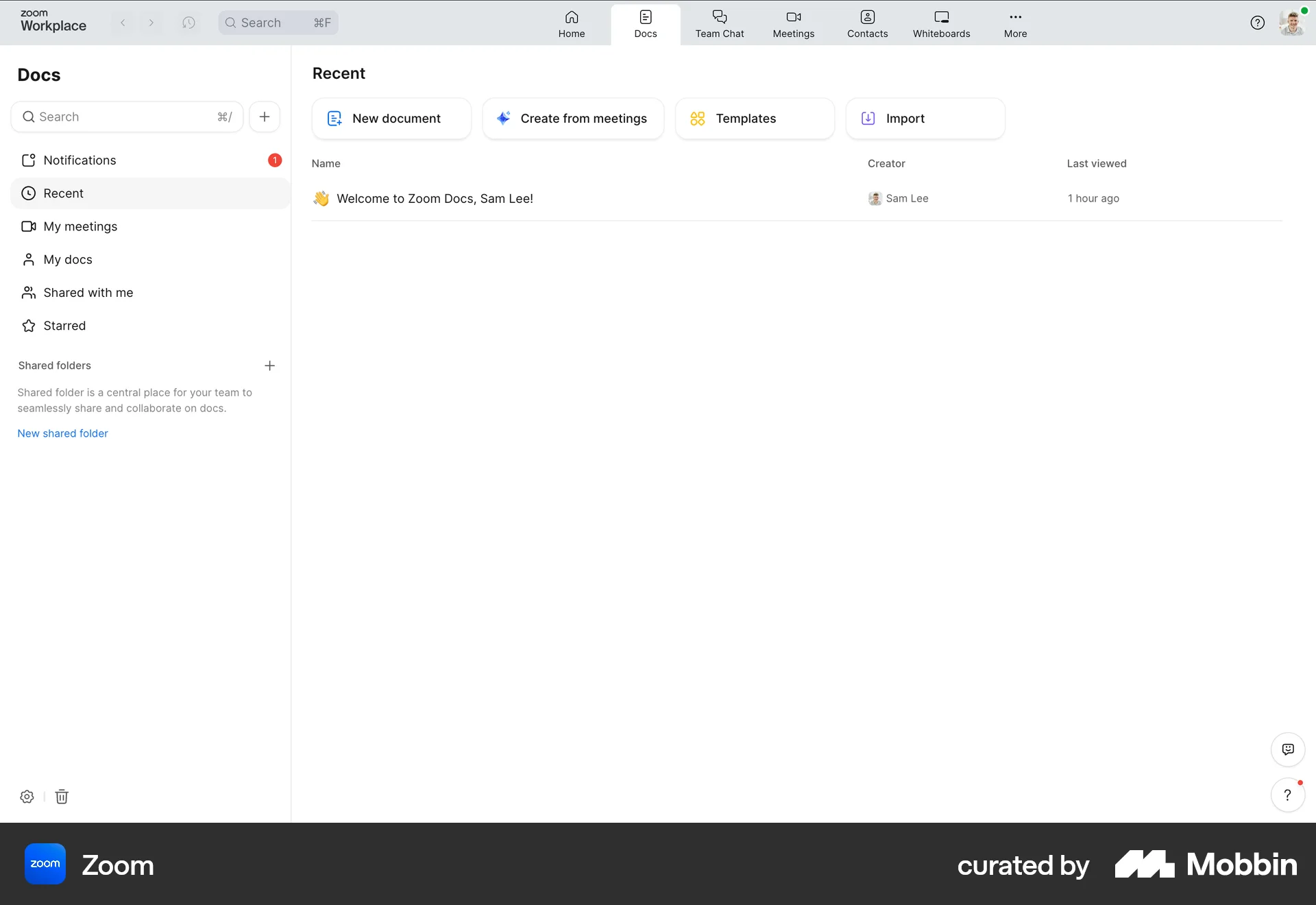Image resolution: width=1316 pixels, height=905 pixels.
Task: Open the top-right help circle icon
Action: 1257,23
